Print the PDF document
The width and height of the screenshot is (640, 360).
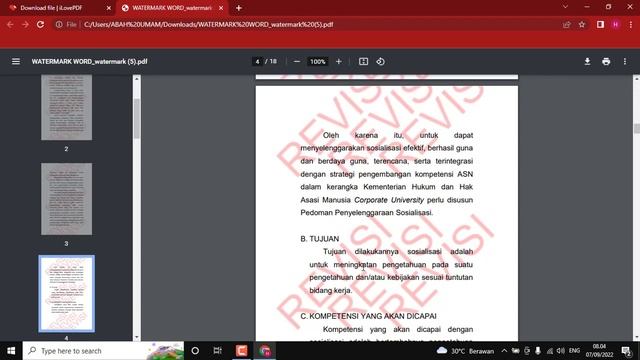606,62
